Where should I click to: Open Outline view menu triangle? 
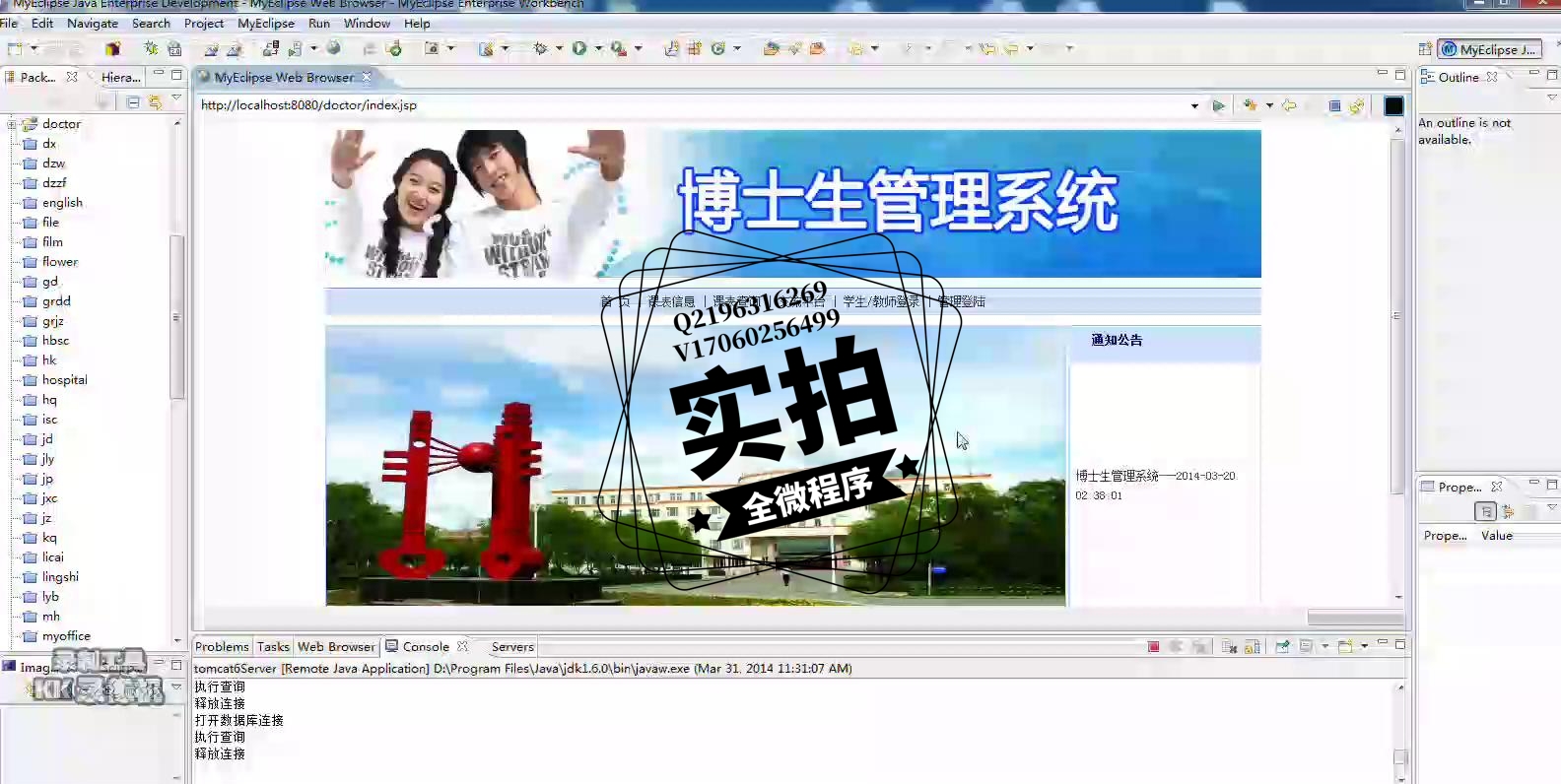pos(1552,98)
